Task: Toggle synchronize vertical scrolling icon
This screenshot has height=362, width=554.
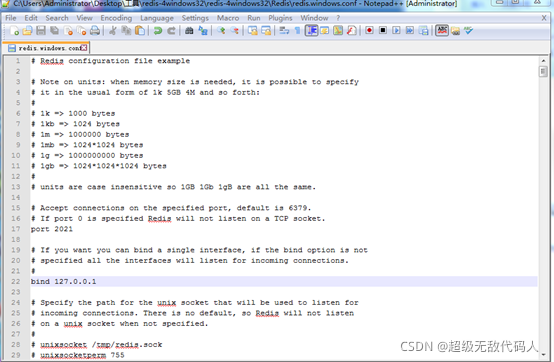Action: 253,31
